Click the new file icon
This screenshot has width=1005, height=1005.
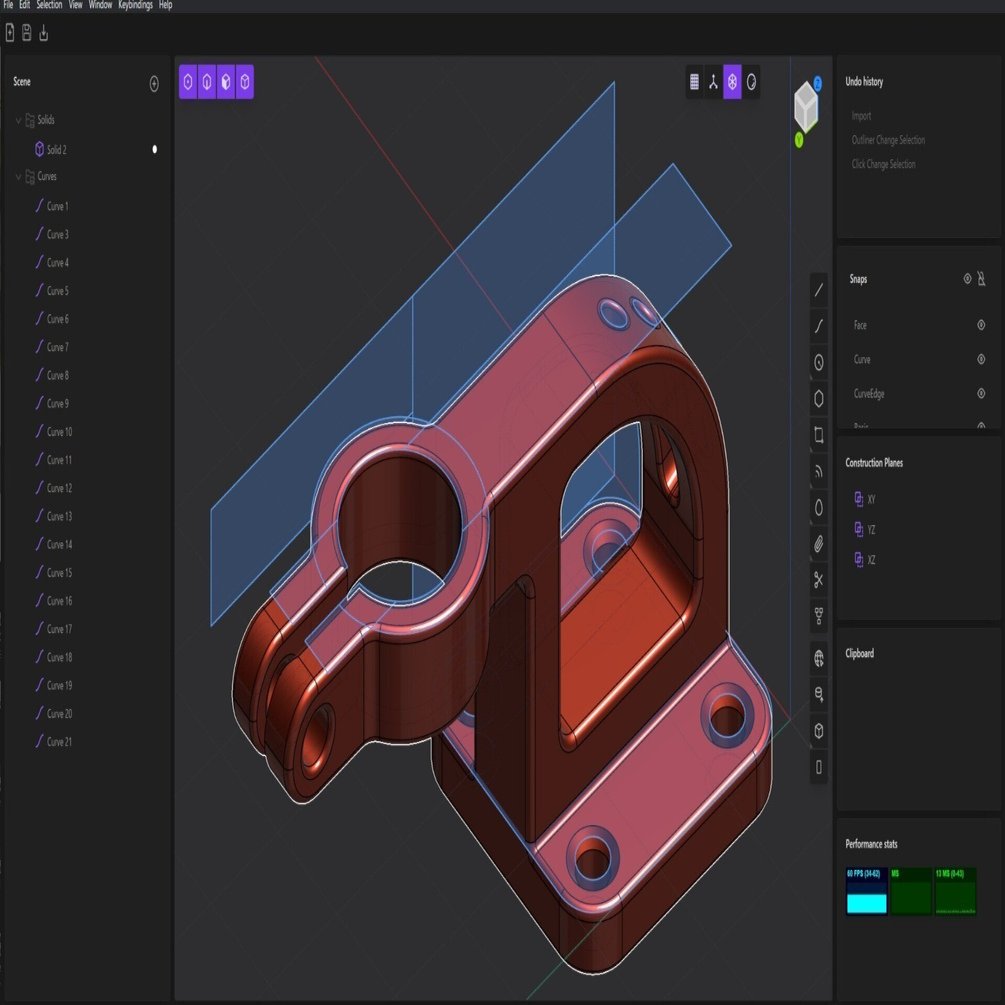(10, 33)
